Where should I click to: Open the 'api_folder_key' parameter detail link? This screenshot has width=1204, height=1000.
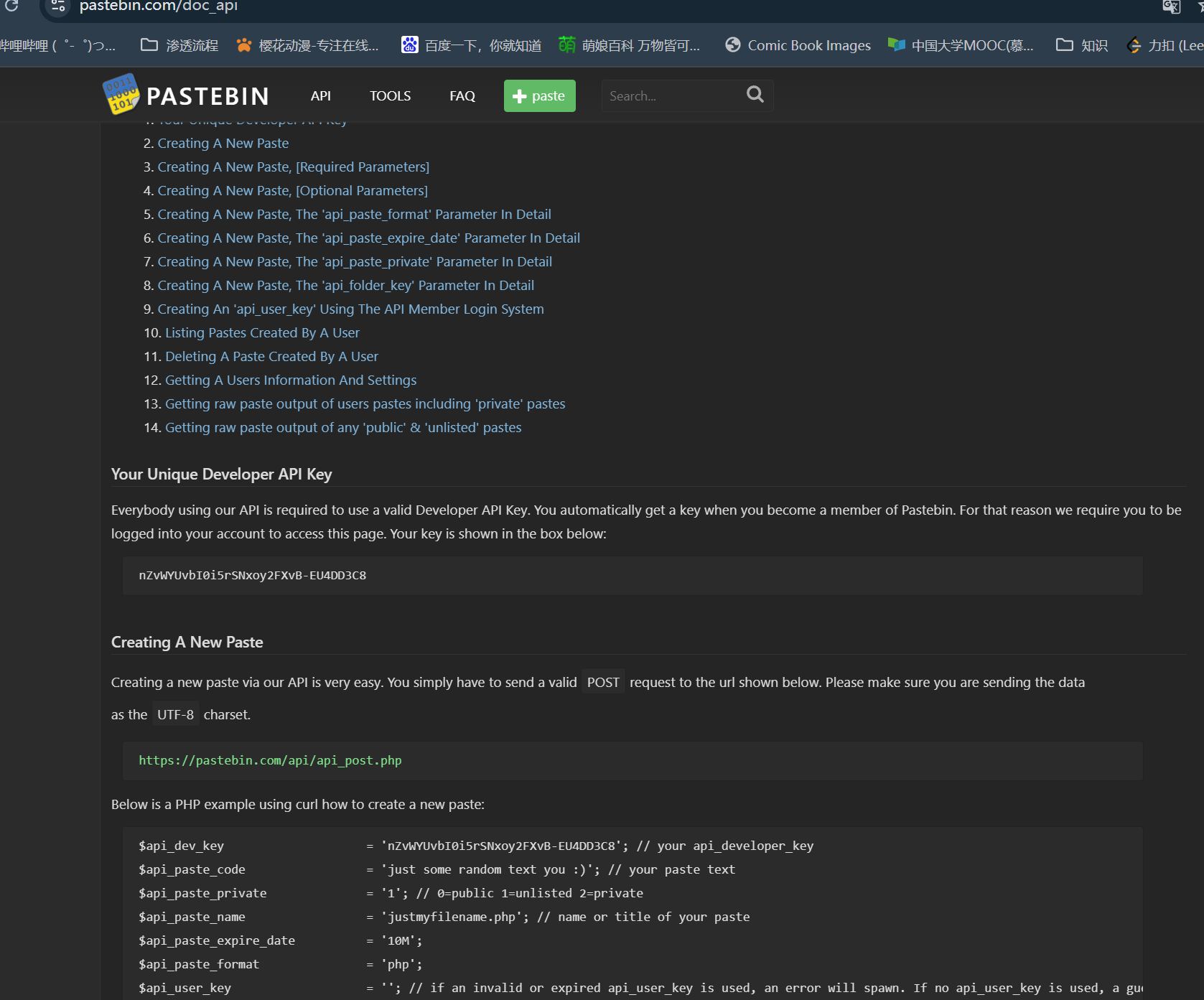(346, 285)
